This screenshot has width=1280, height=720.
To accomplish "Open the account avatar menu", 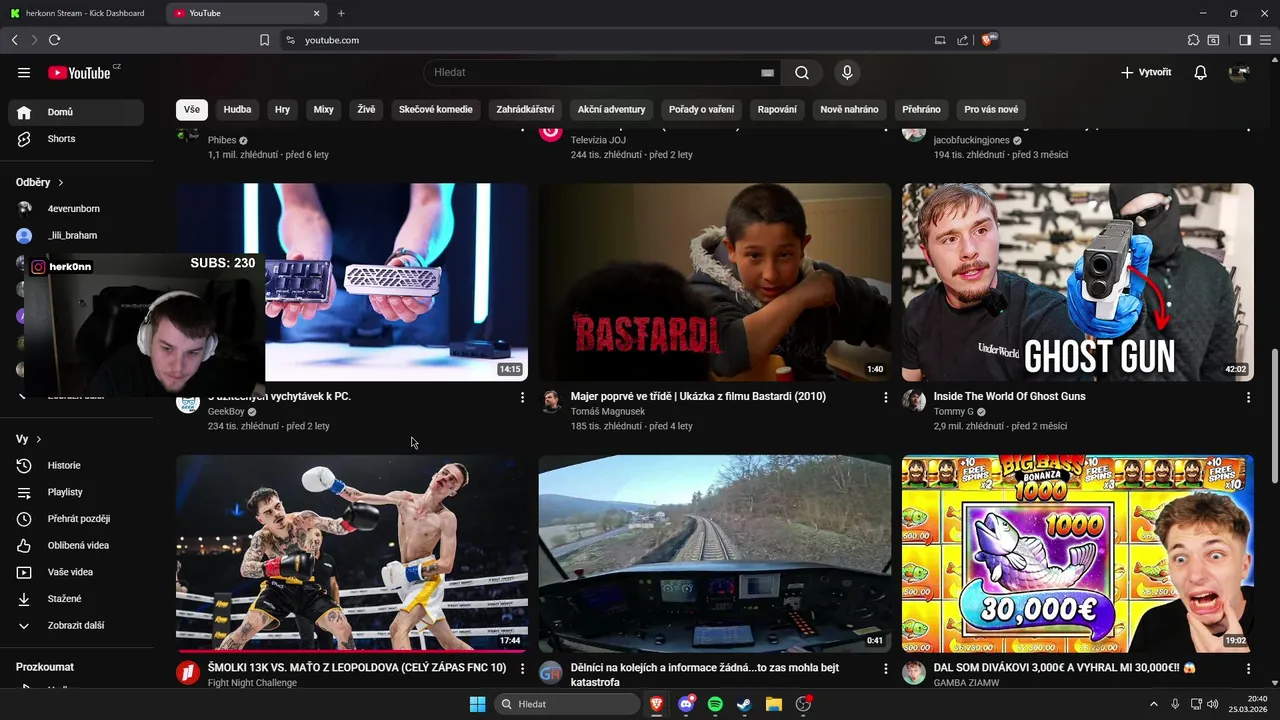I will pos(1239,72).
